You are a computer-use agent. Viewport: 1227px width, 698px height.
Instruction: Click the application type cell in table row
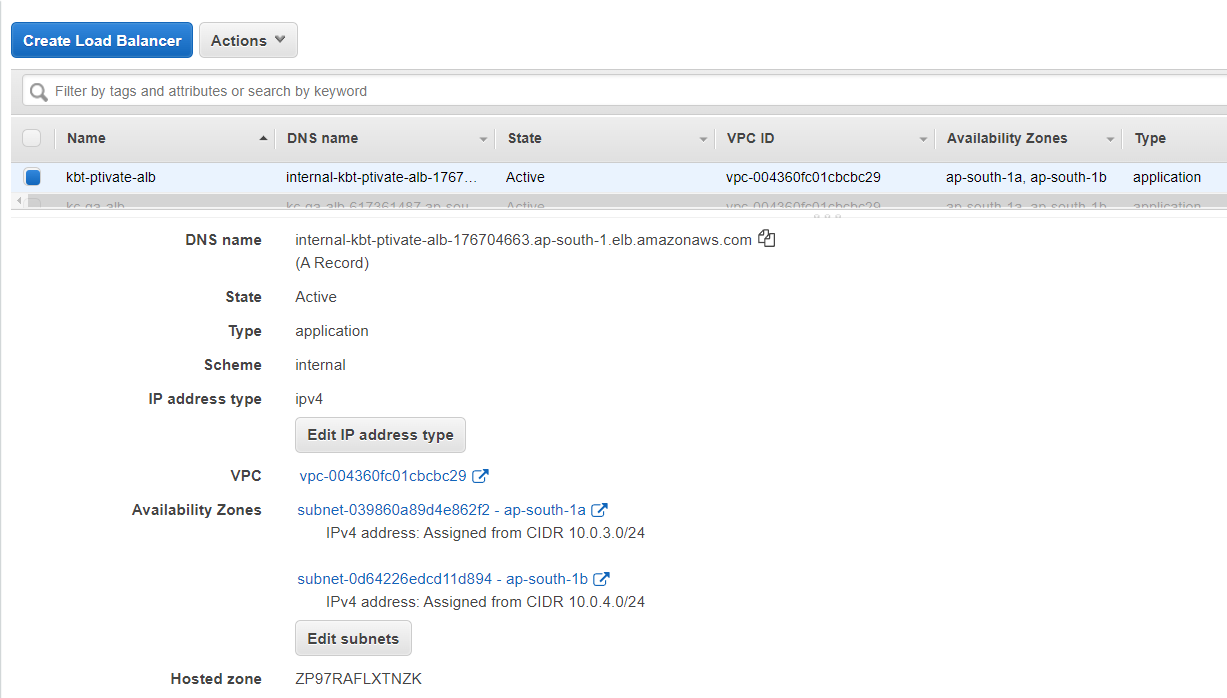point(1167,177)
